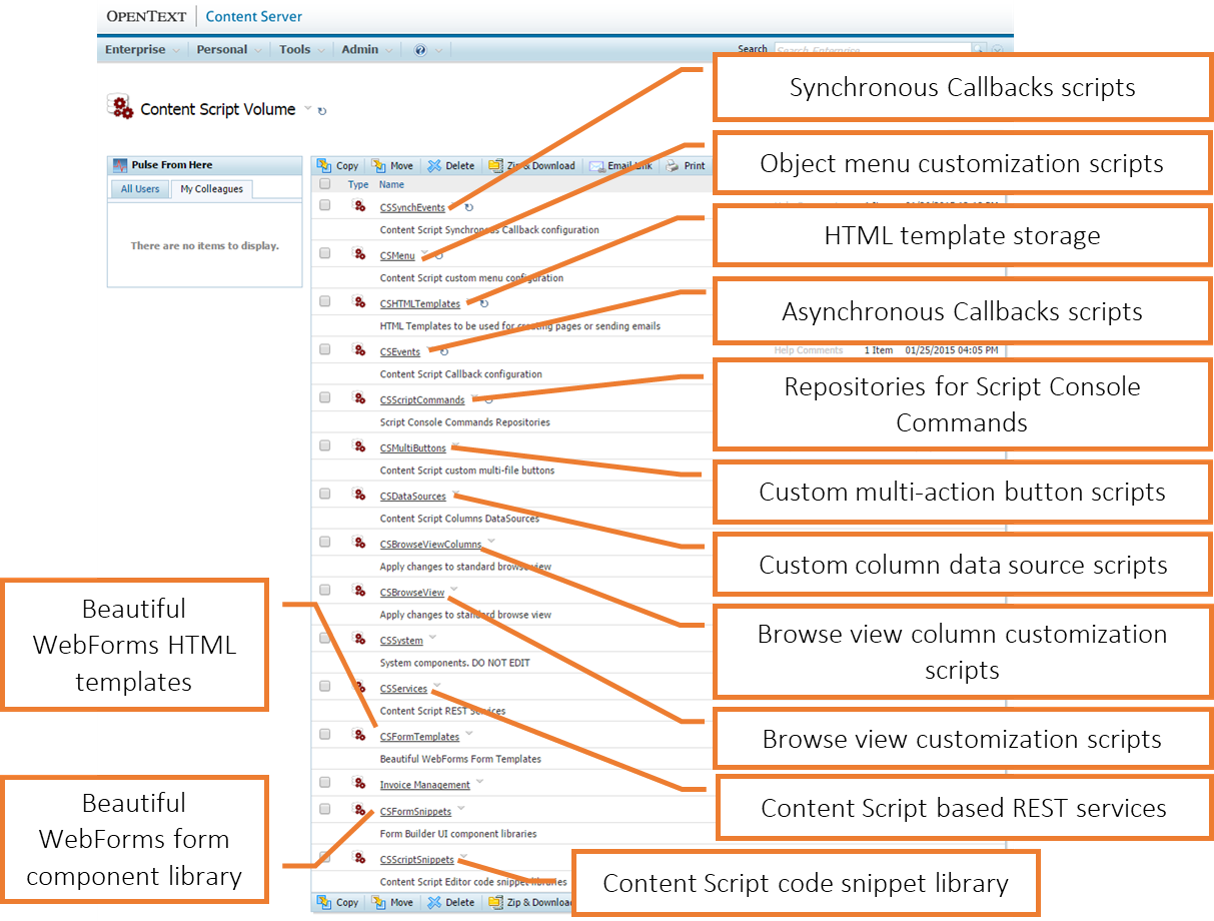1214x921 pixels.
Task: Expand the dropdown arrow next to CSBrowseView
Action: coord(454,589)
